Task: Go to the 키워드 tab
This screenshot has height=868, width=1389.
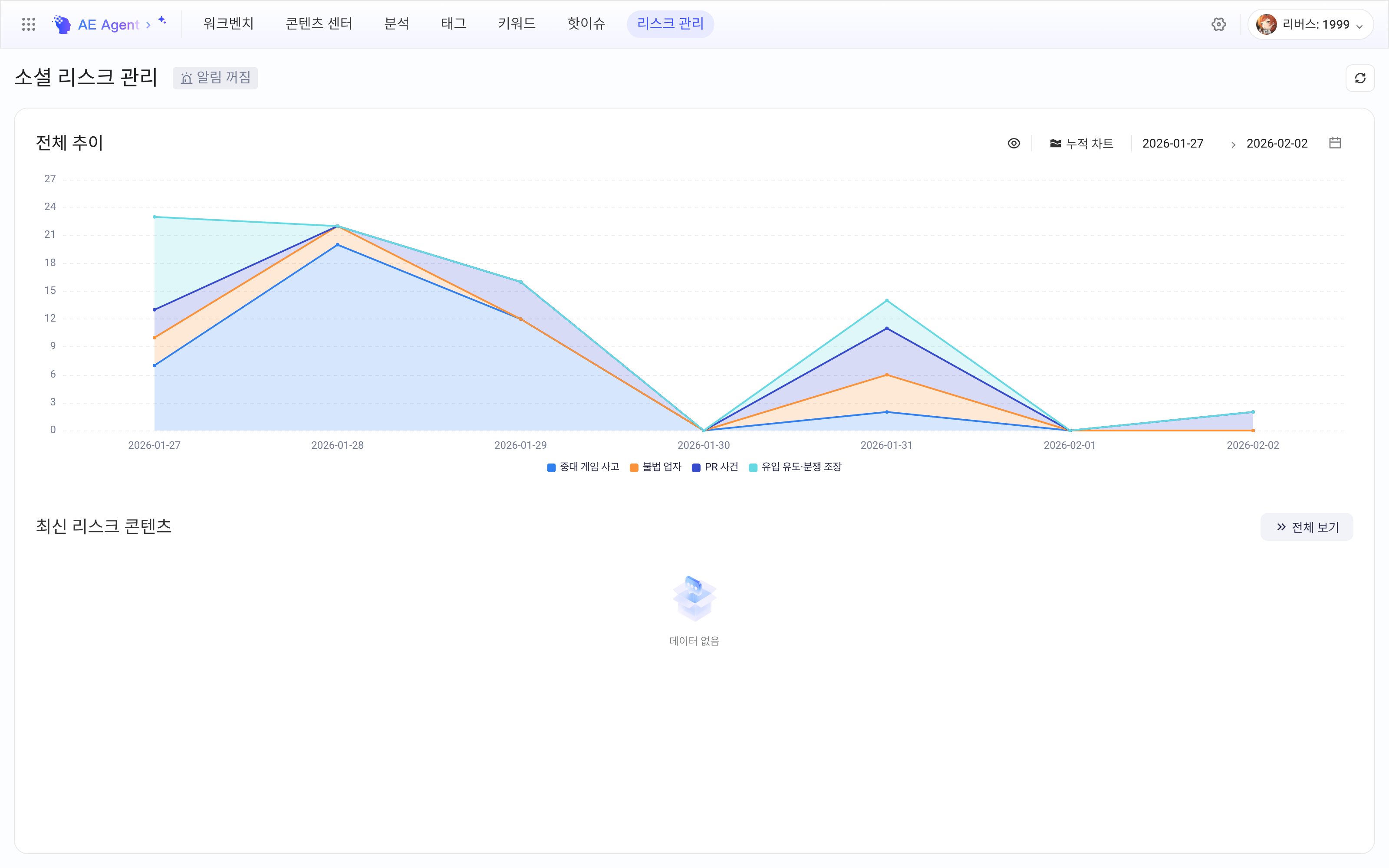Action: [517, 23]
